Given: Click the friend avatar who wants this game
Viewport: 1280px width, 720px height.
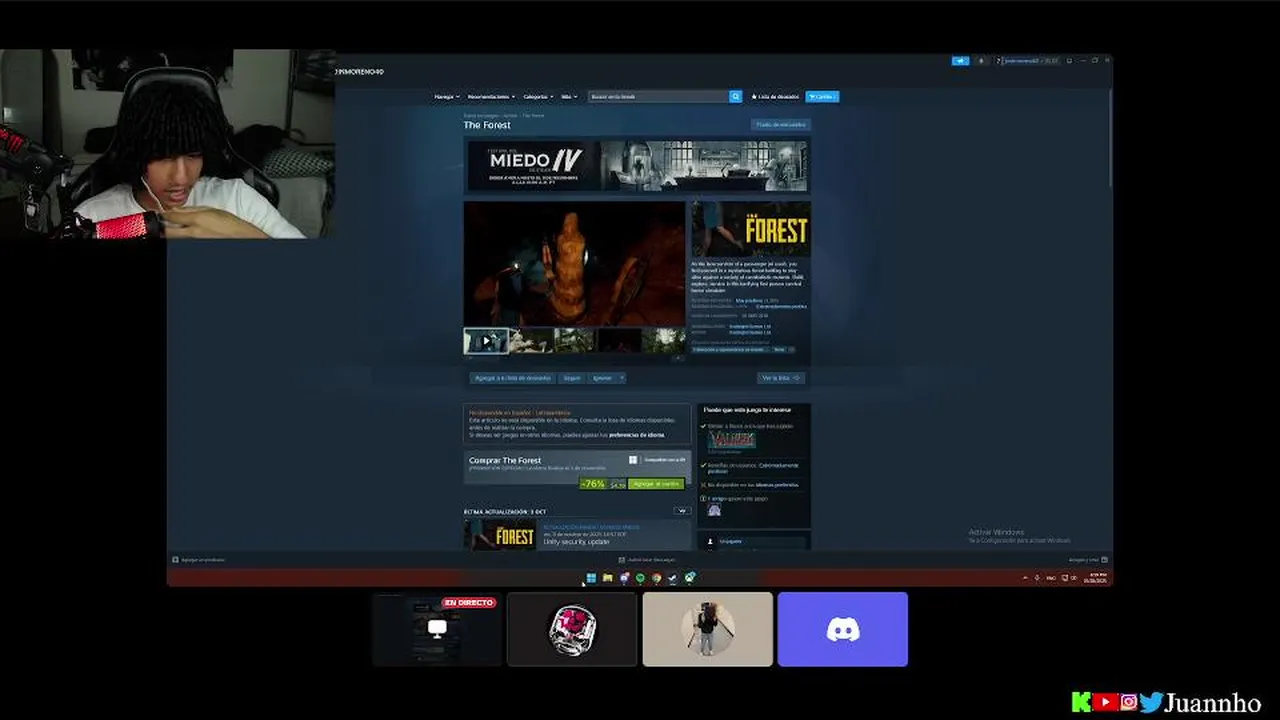Looking at the screenshot, I should tap(714, 510).
